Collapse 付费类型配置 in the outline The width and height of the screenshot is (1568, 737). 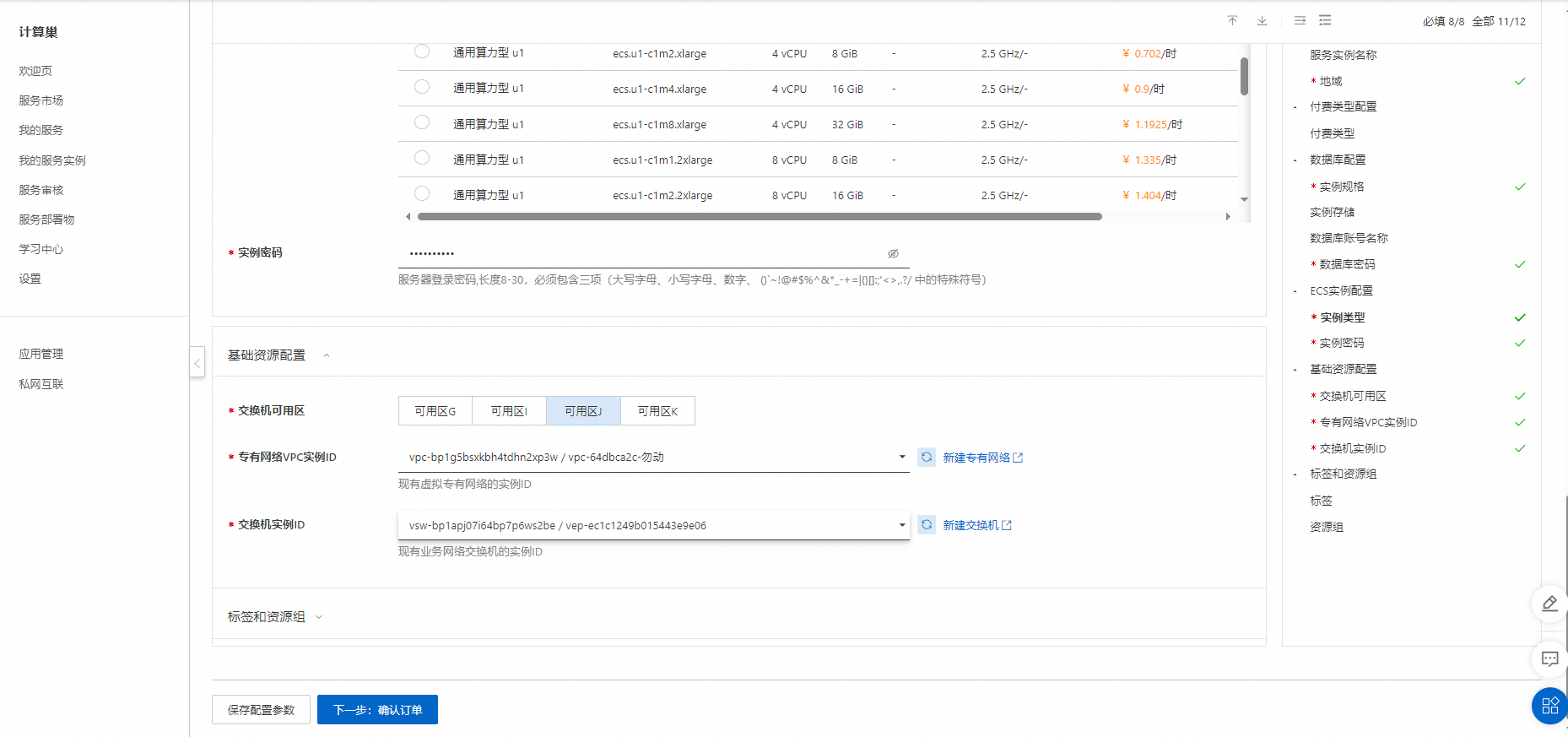pyautogui.click(x=1295, y=107)
